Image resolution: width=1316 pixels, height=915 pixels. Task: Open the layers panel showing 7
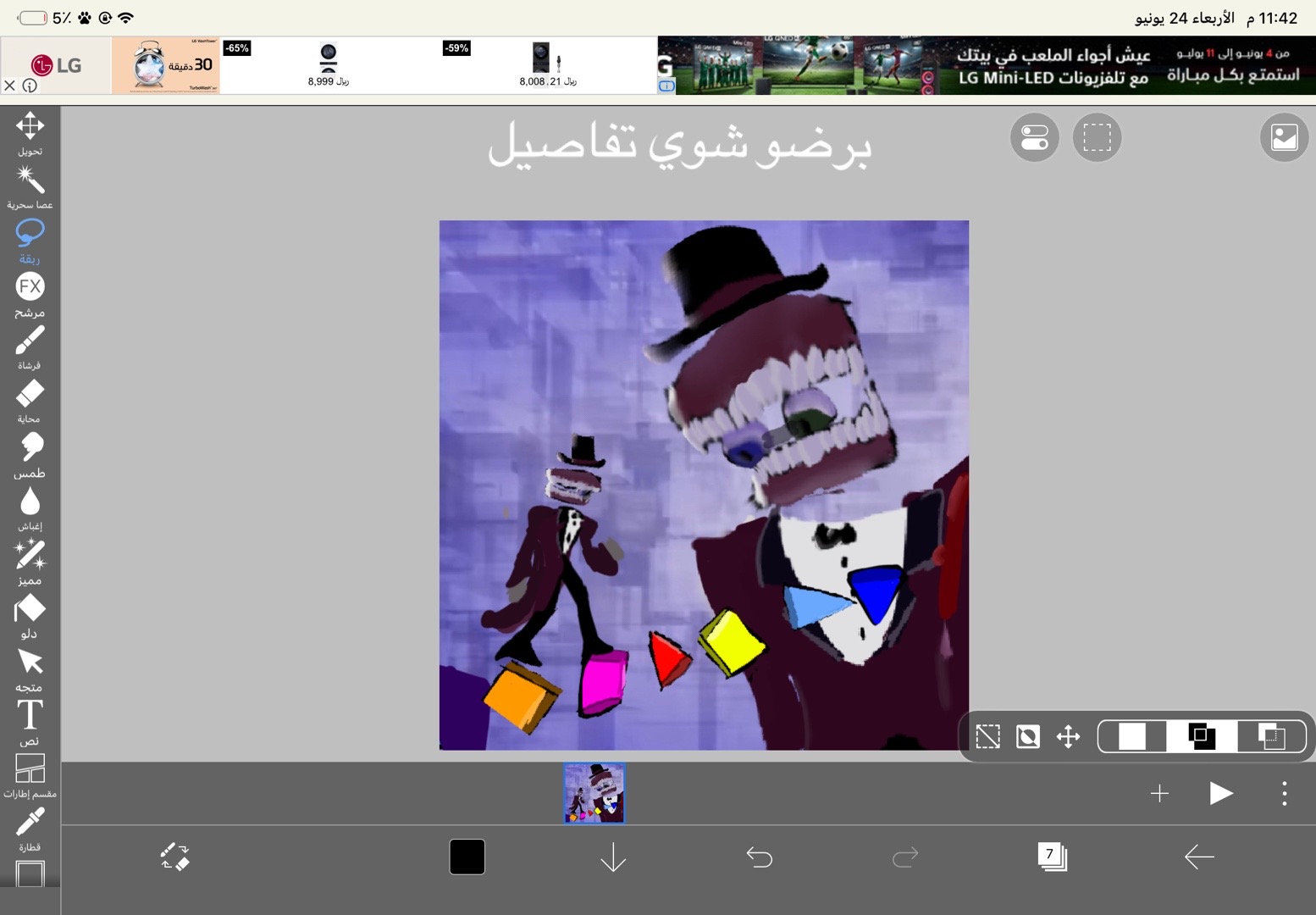coord(1052,857)
